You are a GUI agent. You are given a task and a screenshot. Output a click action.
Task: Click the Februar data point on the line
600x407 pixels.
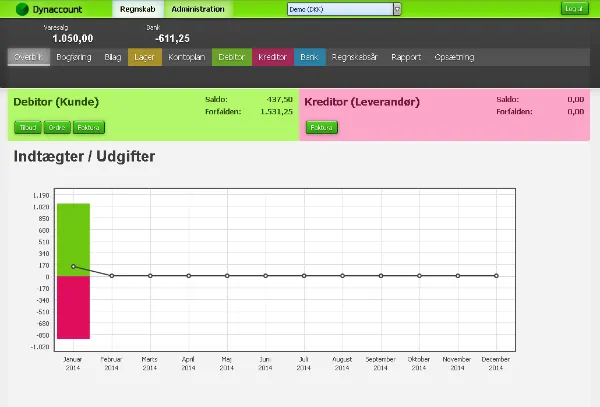coord(112,275)
